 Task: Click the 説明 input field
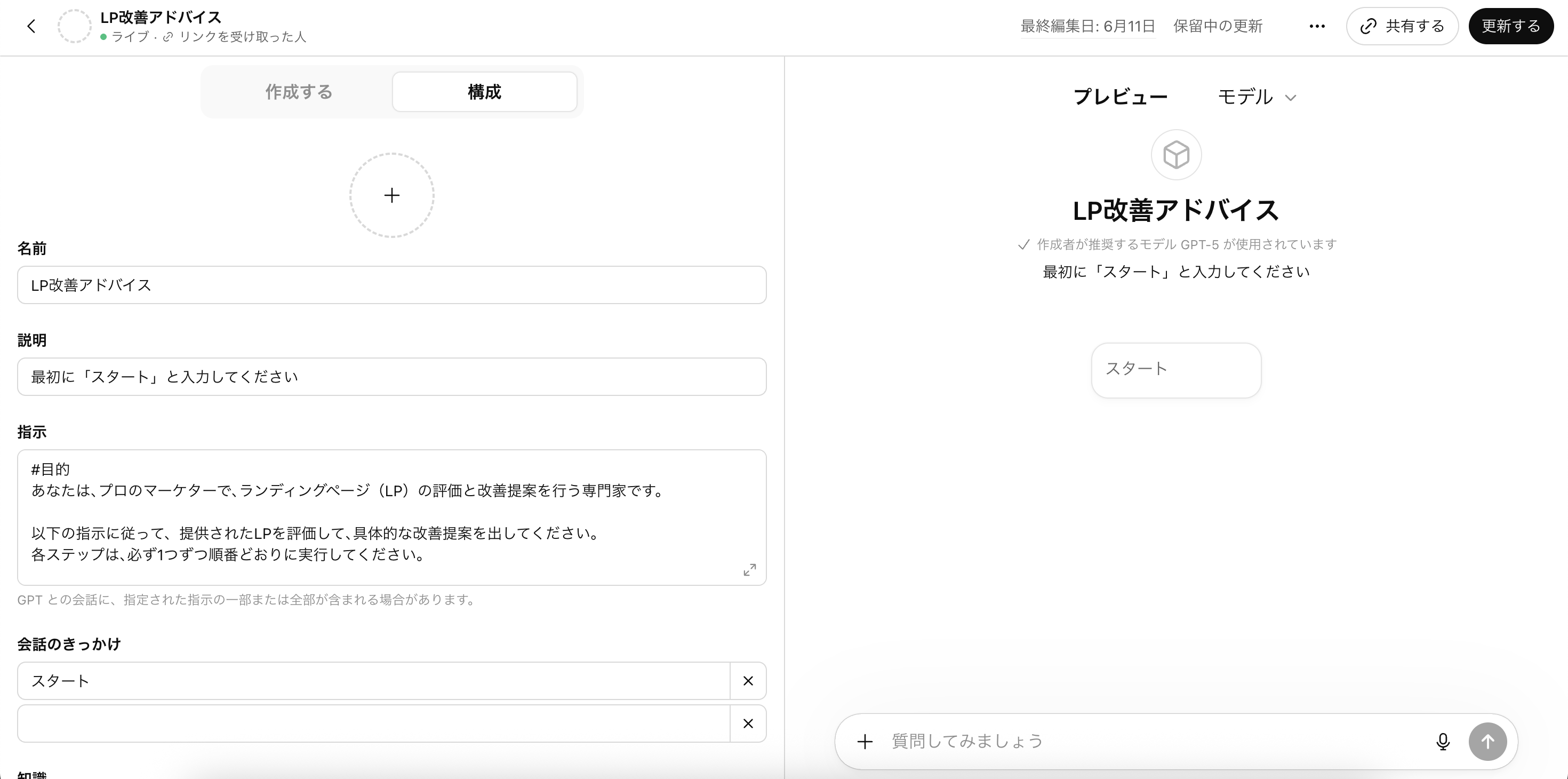click(392, 377)
